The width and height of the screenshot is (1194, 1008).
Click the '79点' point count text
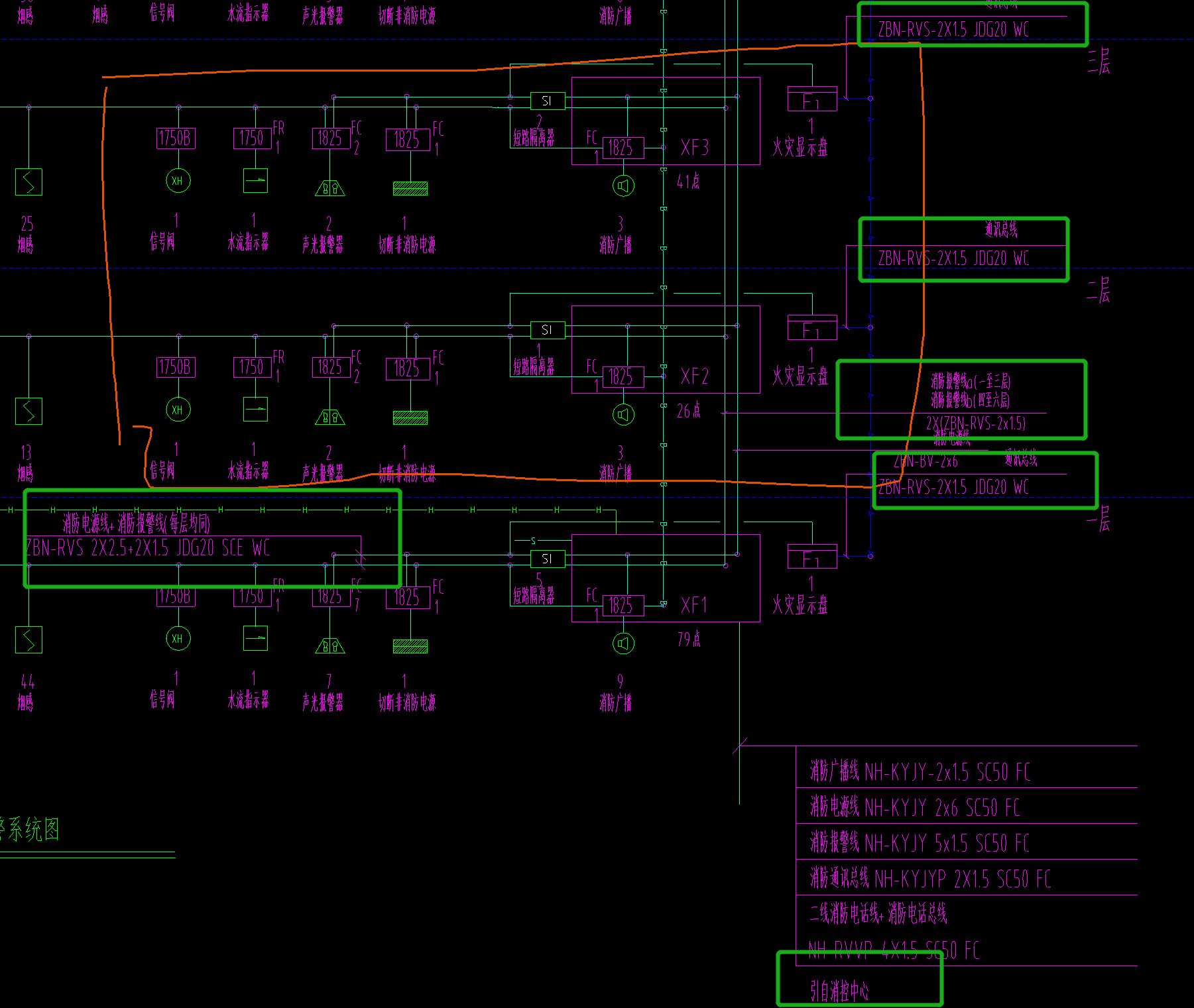coord(689,640)
